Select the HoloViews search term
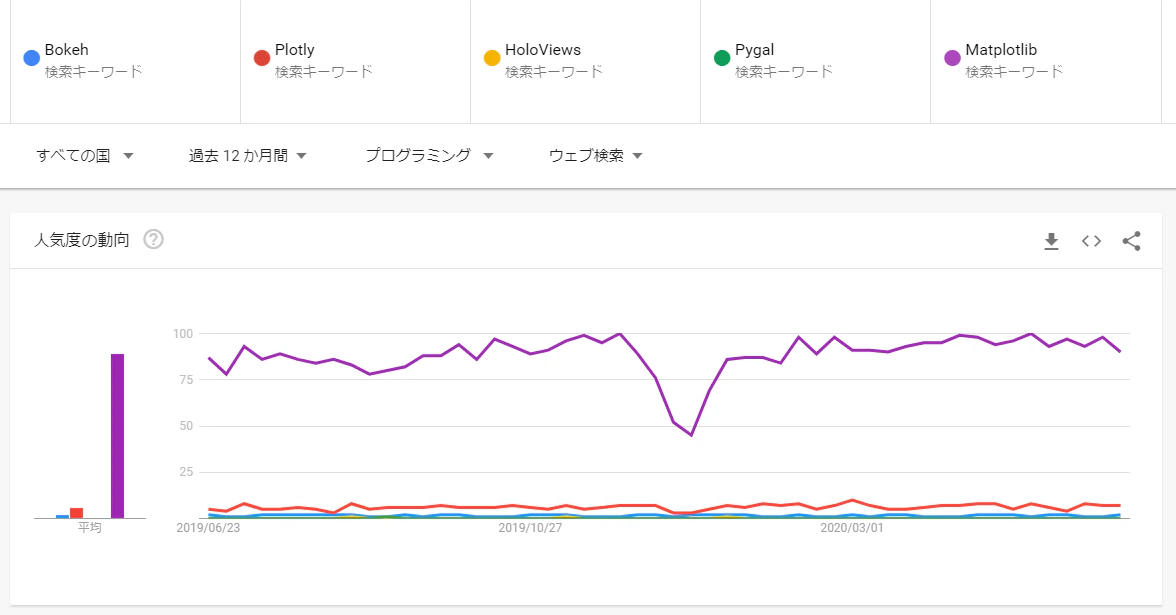 (542, 50)
